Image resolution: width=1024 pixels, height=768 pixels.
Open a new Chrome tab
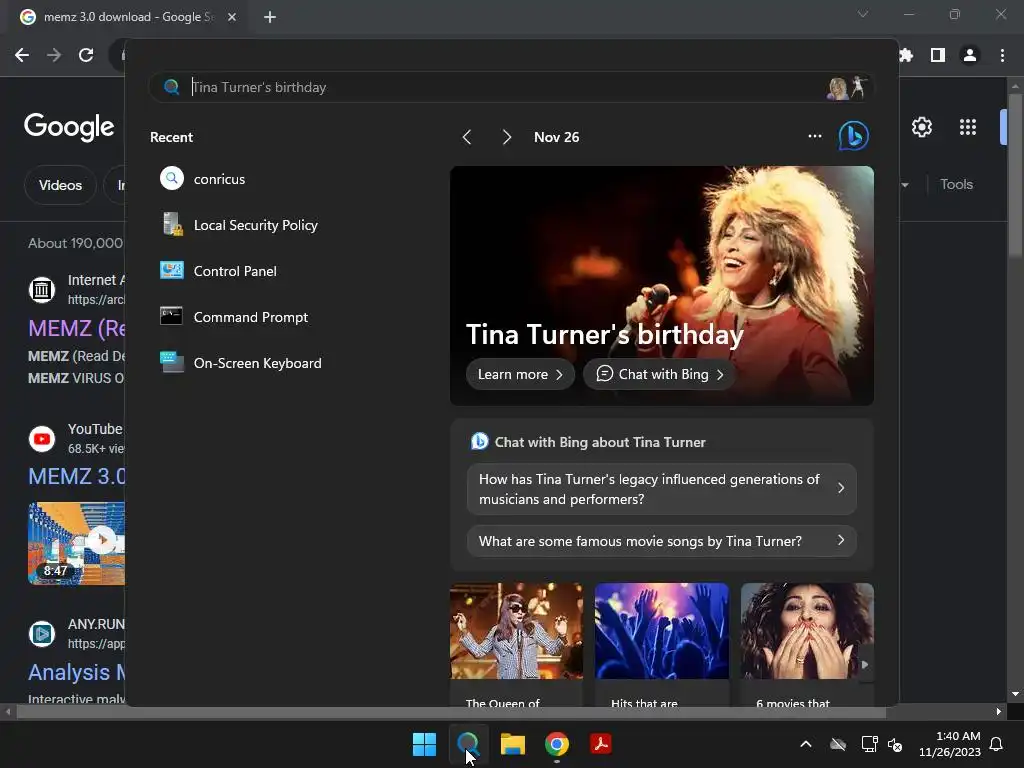[x=270, y=17]
